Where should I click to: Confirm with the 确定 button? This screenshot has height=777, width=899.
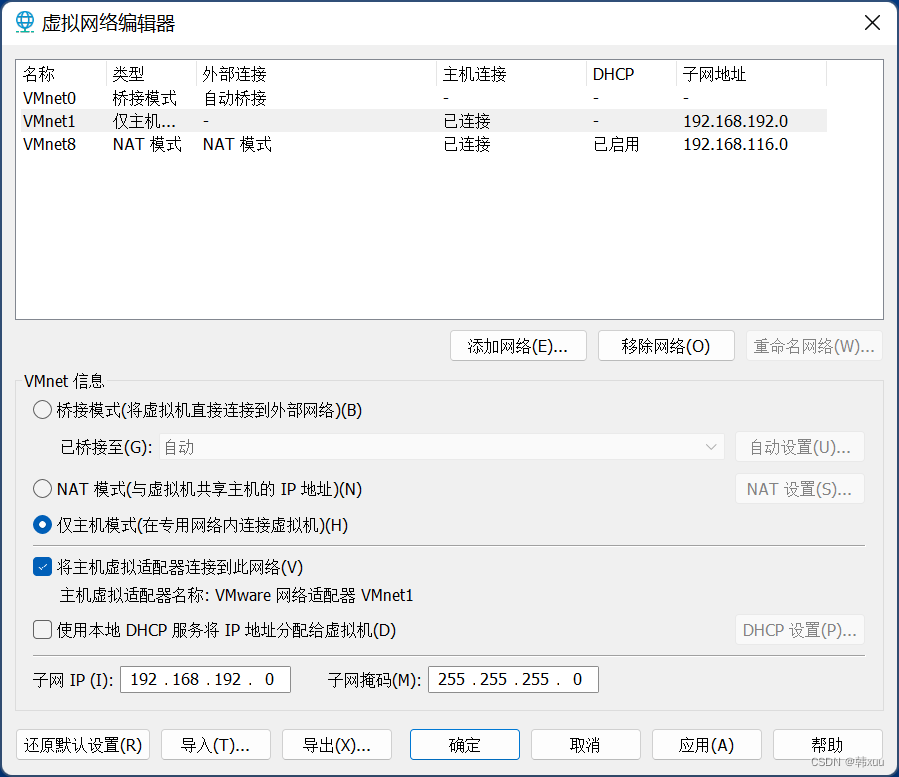click(465, 745)
